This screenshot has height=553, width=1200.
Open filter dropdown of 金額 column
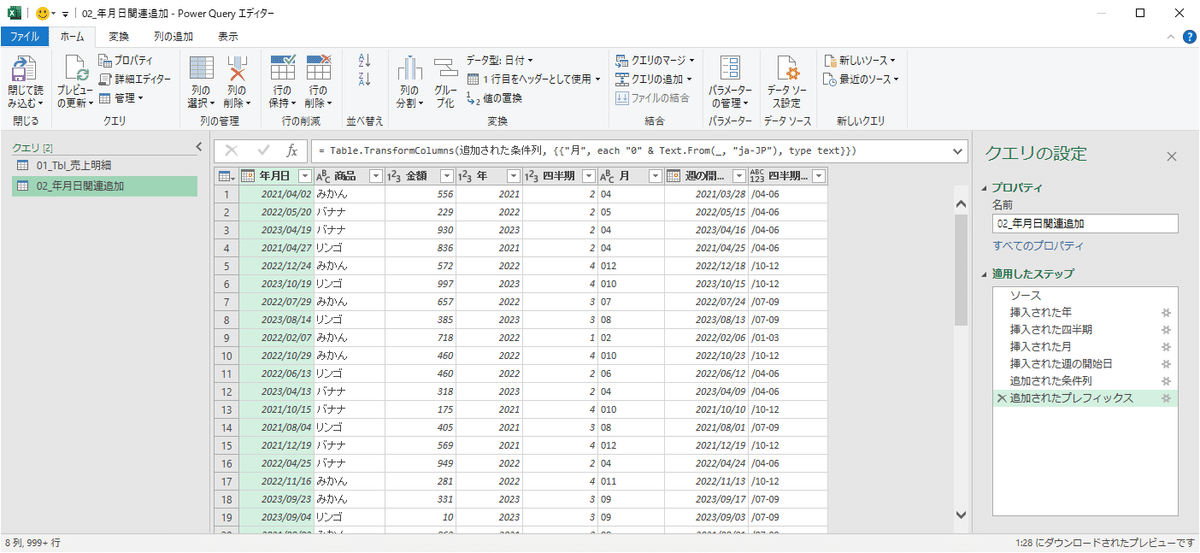point(446,176)
